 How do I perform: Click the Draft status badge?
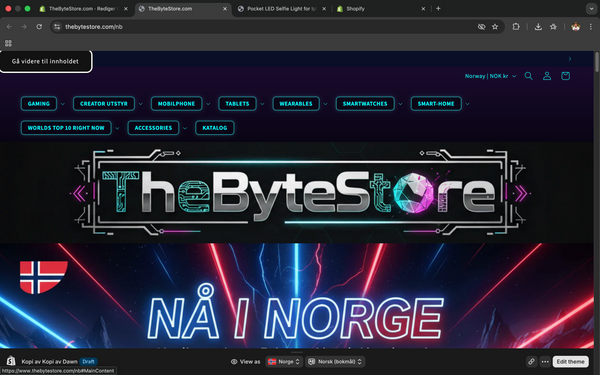(88, 361)
